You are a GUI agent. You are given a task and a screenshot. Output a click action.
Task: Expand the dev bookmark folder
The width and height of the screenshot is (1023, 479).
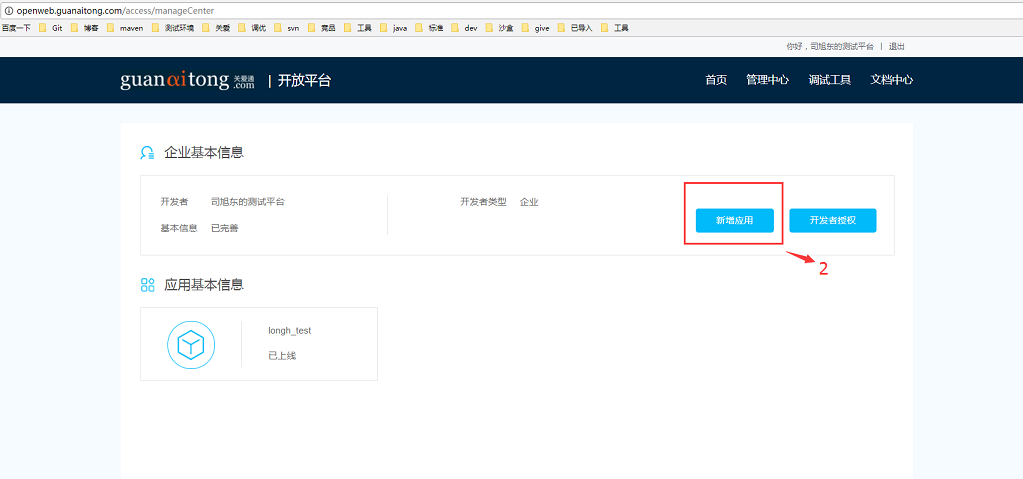(464, 28)
